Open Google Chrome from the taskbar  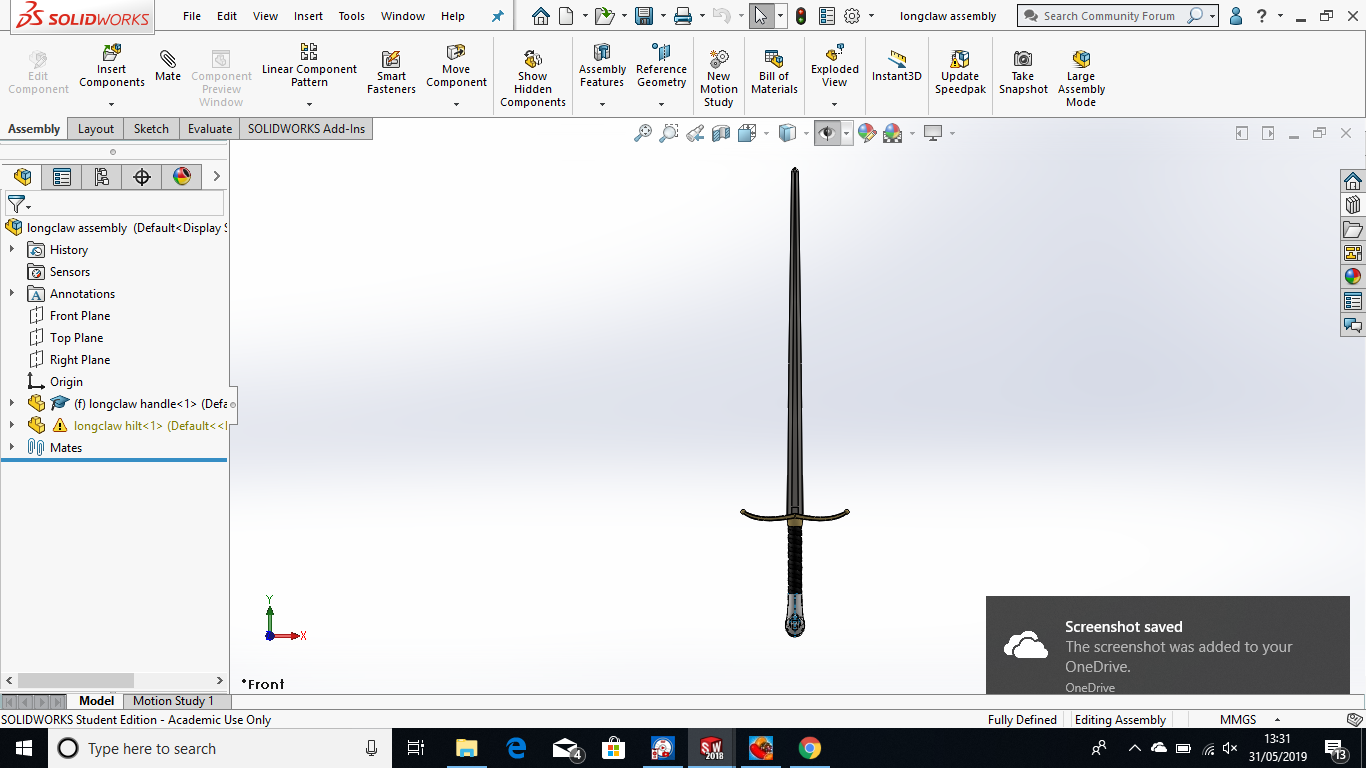[x=810, y=748]
